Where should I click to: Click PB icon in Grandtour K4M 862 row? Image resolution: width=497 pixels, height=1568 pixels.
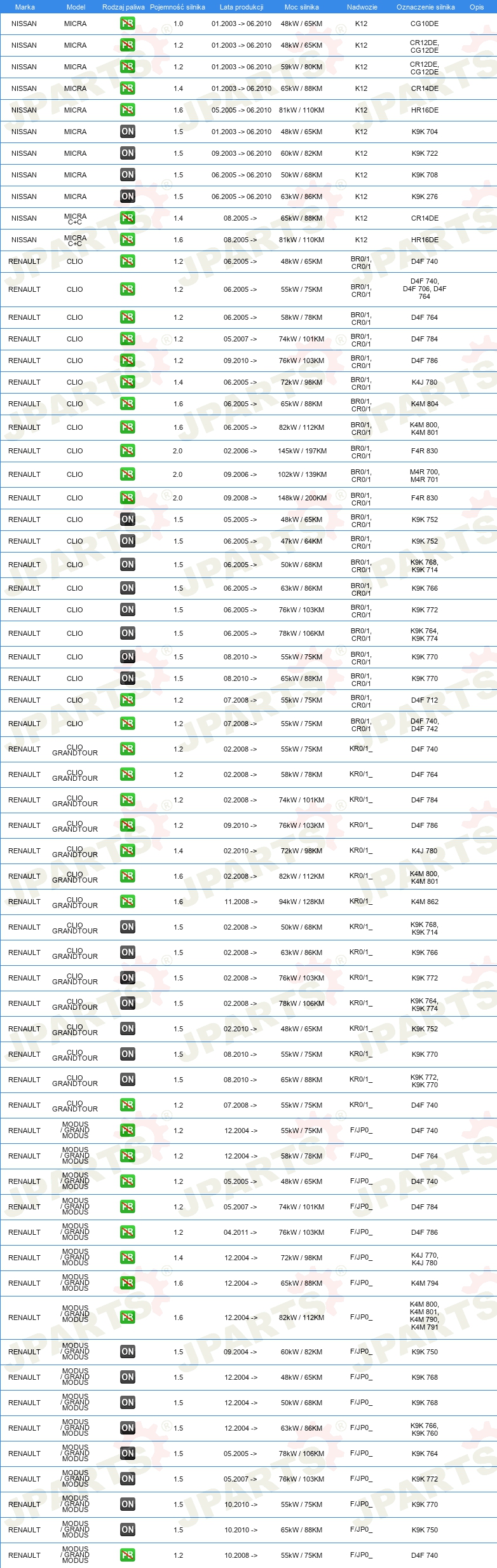pyautogui.click(x=127, y=902)
